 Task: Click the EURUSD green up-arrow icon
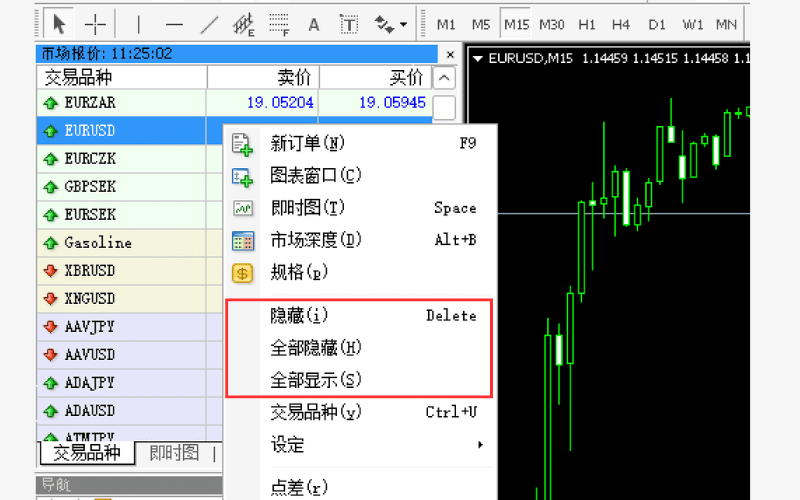pos(51,131)
